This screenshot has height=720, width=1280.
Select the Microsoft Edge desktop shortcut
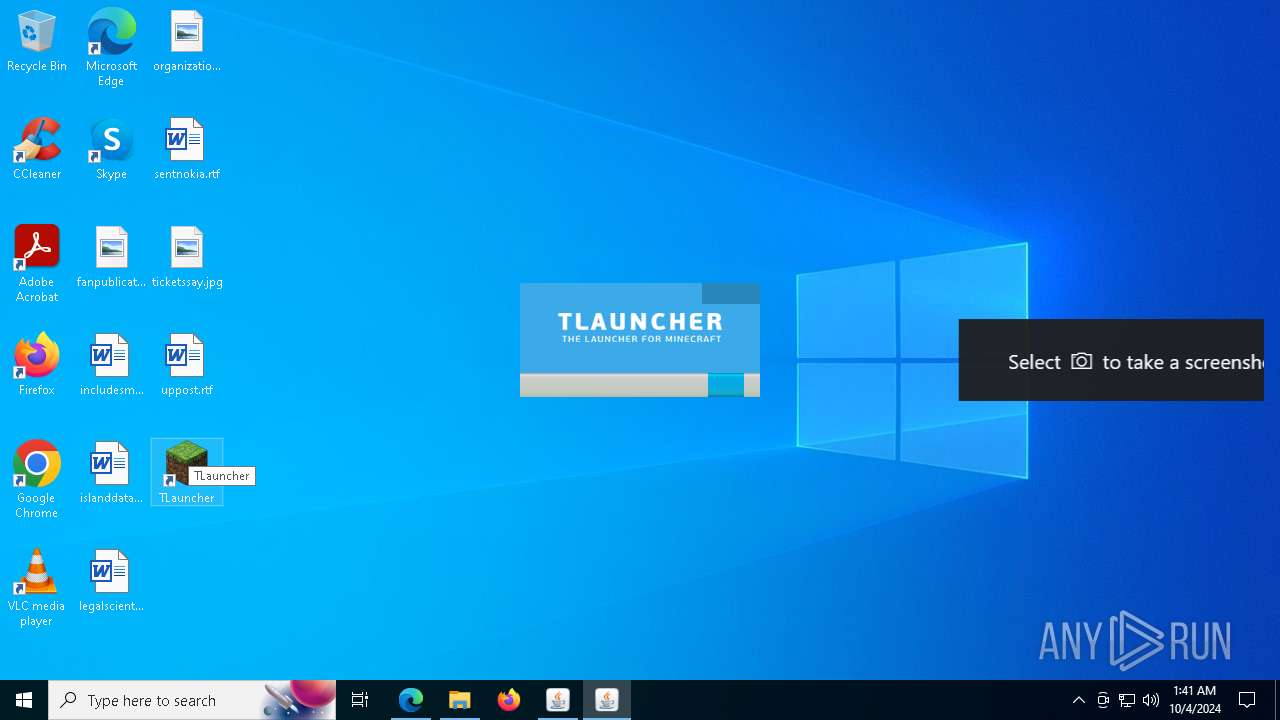coord(111,48)
